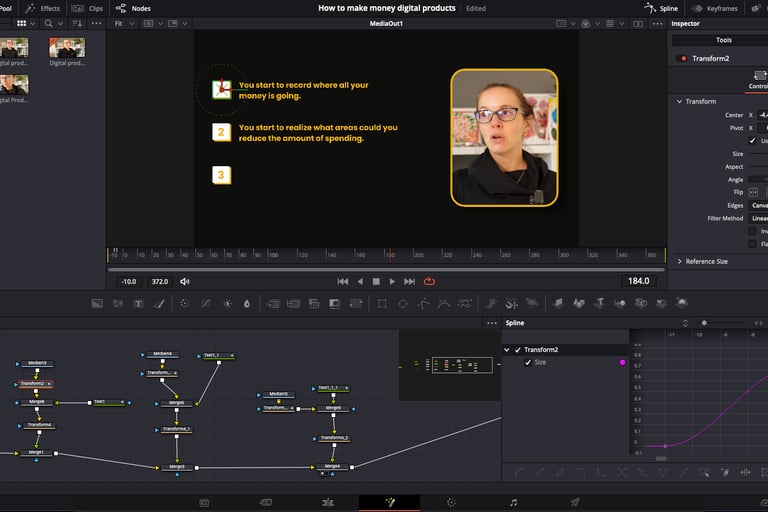Collapse the Transform section
This screenshot has height=512, width=768.
point(680,101)
